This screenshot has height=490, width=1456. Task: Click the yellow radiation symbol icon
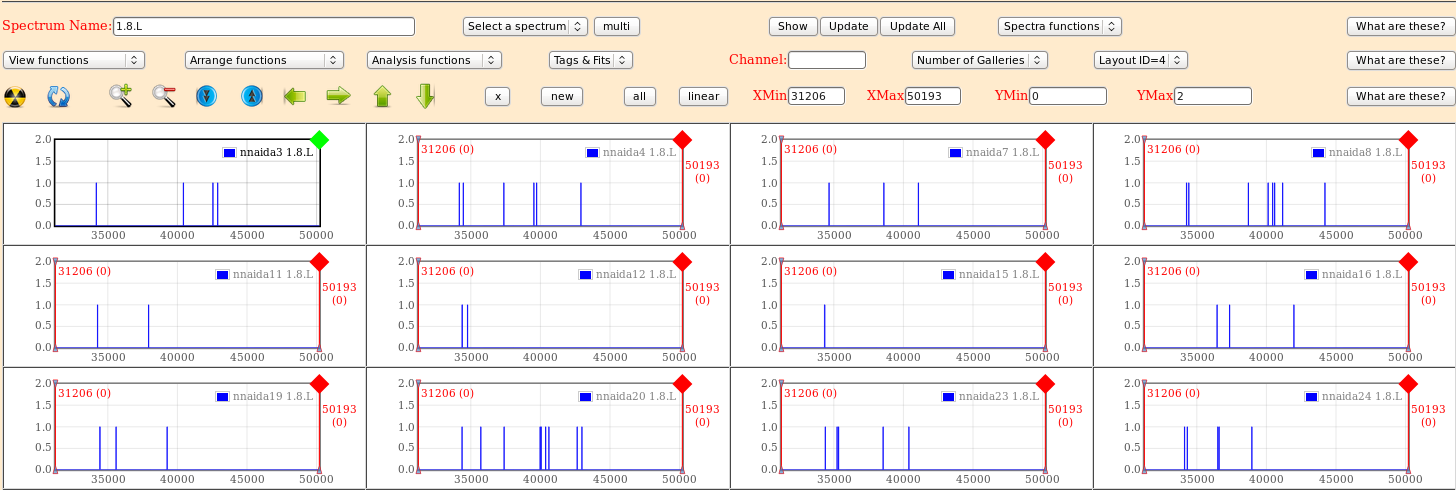tap(15, 96)
